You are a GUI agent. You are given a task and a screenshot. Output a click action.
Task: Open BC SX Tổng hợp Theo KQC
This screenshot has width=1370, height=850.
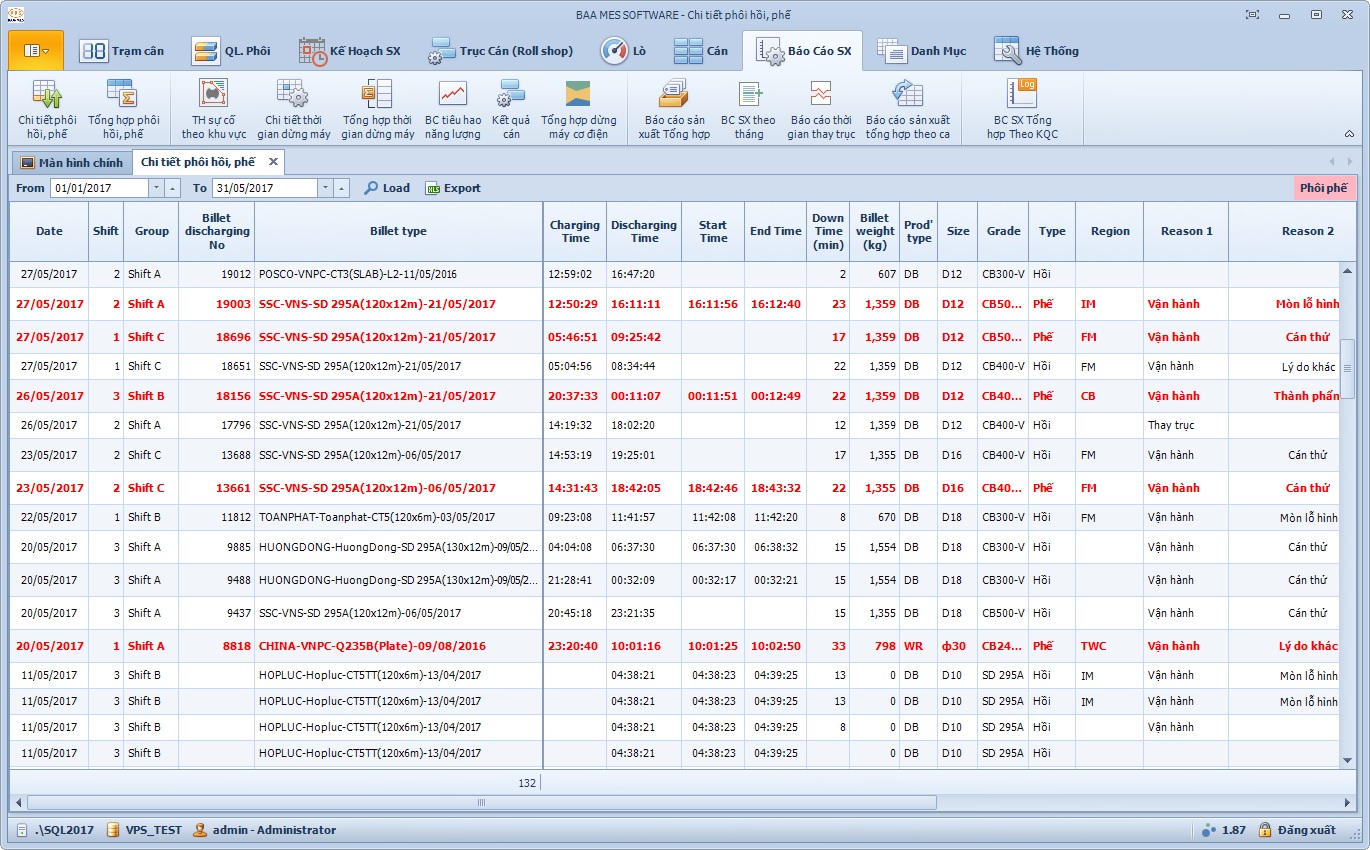coord(1021,108)
